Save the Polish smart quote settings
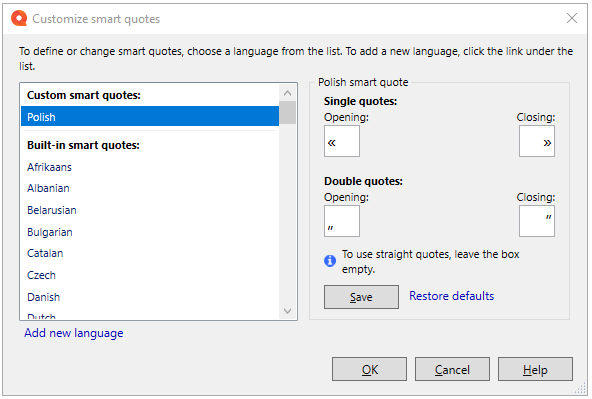Image resolution: width=592 pixels, height=399 pixels. pos(361,297)
